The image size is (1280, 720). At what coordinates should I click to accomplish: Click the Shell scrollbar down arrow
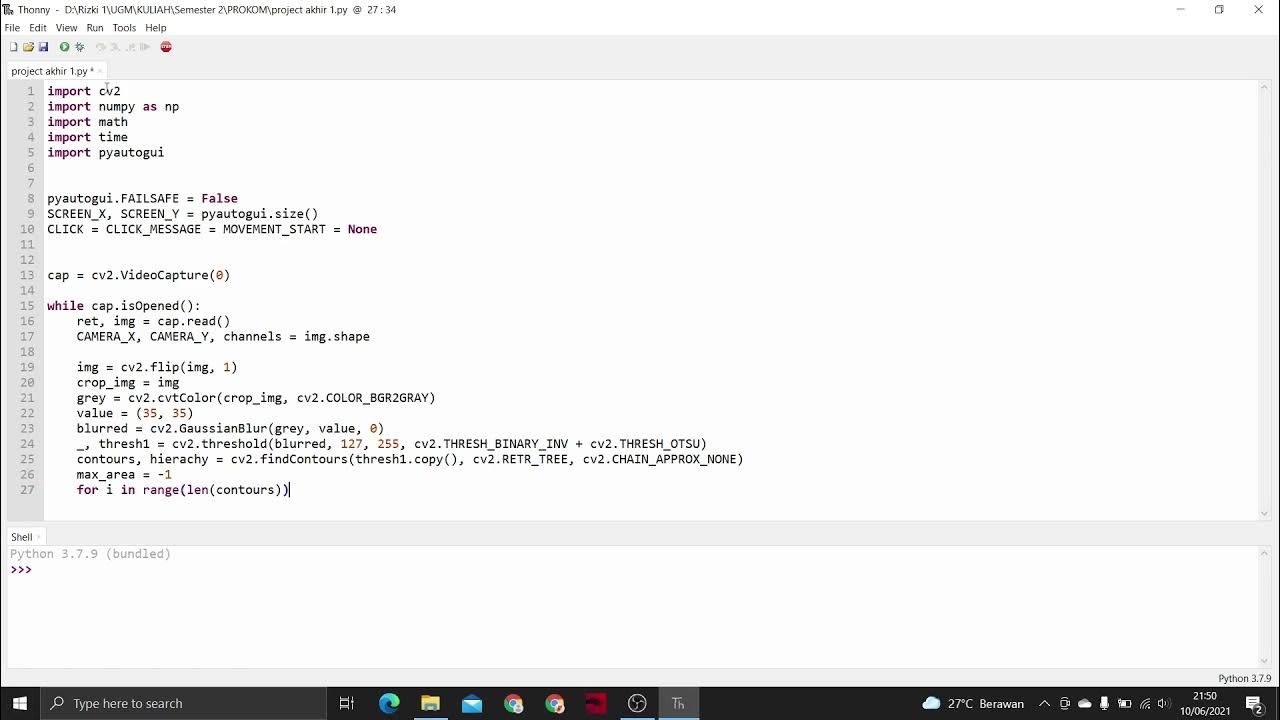coord(1264,661)
